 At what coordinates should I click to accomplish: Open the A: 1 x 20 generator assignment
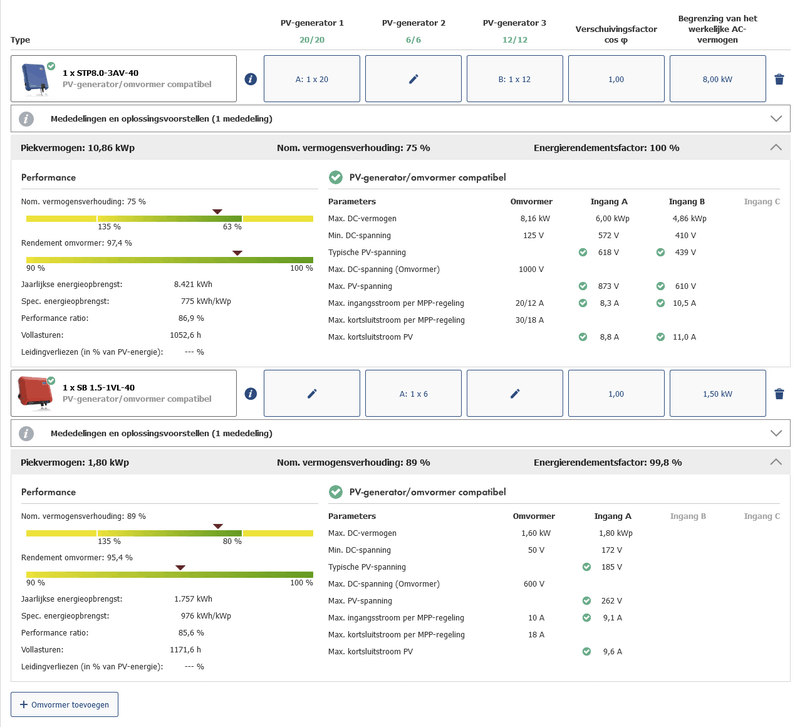(x=312, y=79)
